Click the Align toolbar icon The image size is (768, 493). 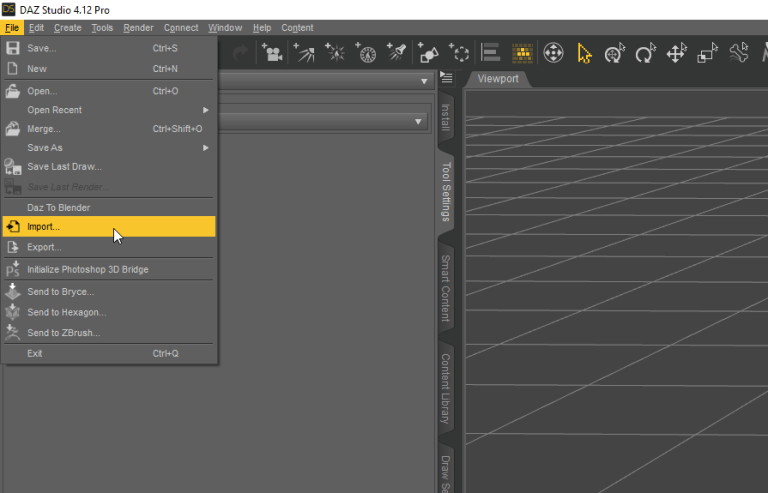coord(490,52)
